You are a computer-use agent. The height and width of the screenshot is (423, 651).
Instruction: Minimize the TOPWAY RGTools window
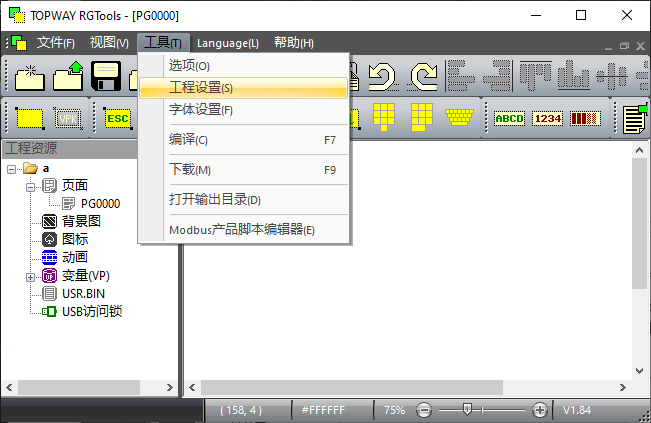(x=536, y=15)
